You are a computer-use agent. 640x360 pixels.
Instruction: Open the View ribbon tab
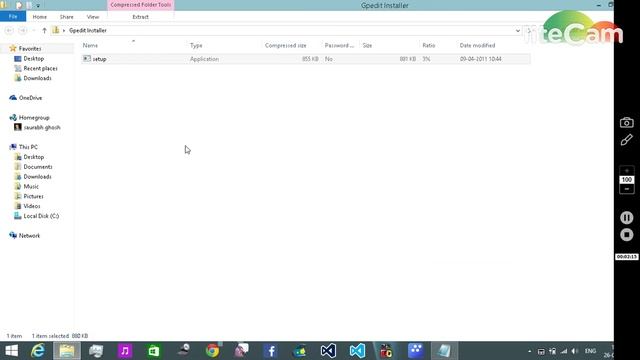pos(93,17)
